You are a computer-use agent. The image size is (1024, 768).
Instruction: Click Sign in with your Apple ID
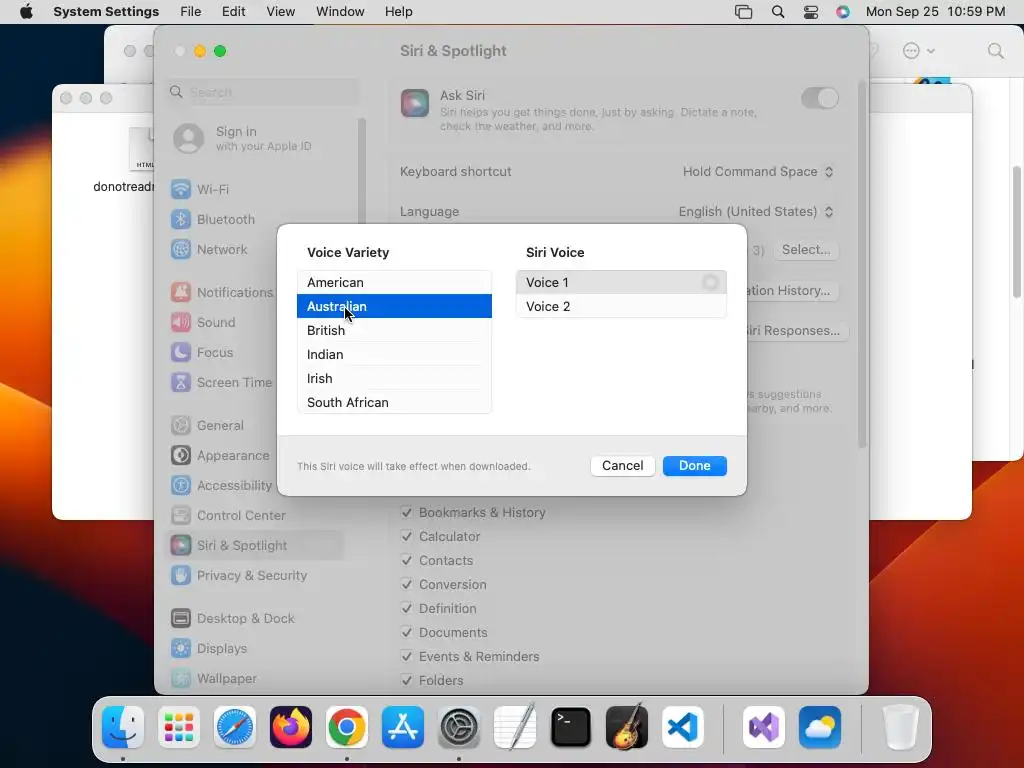point(256,138)
